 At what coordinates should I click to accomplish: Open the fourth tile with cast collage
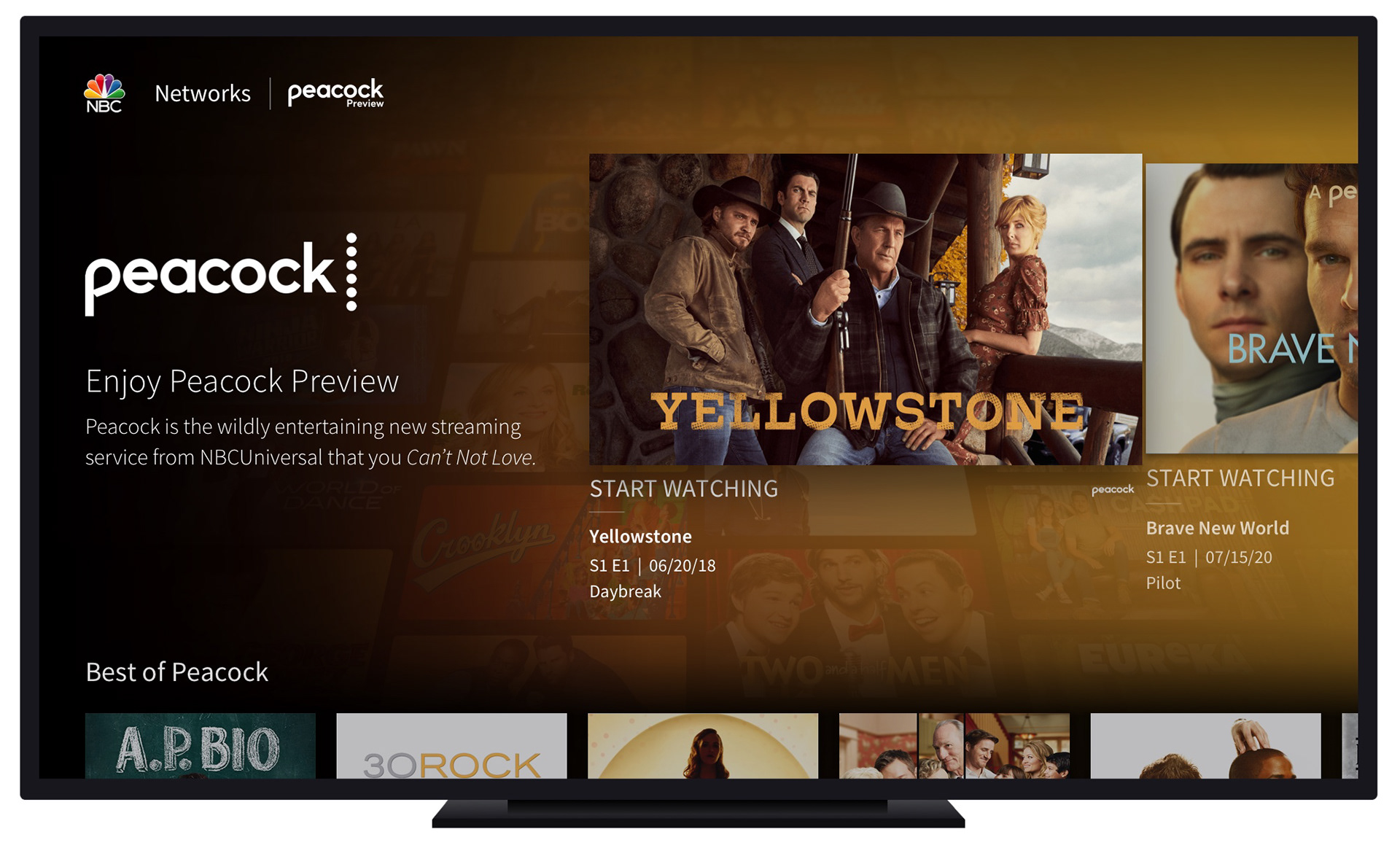tap(954, 745)
